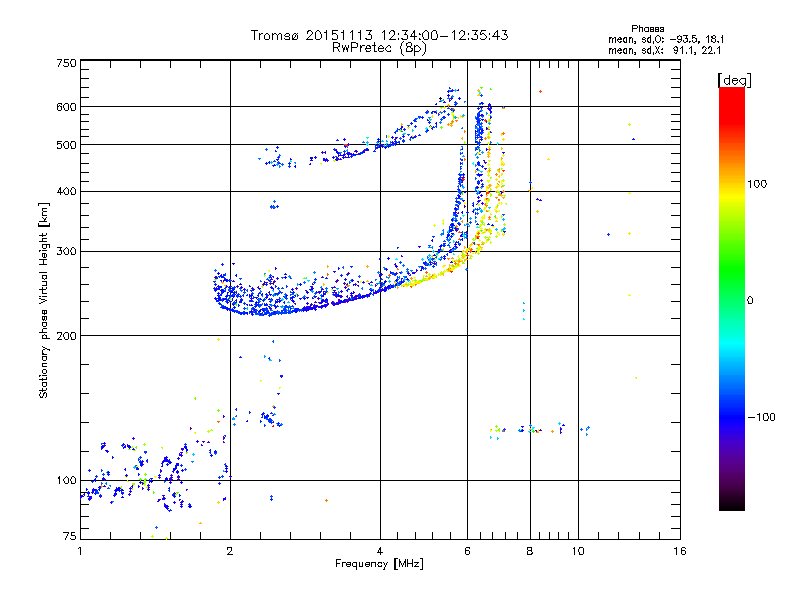Click the y-axis tick label '500'
The width and height of the screenshot is (800, 600).
tap(66, 145)
